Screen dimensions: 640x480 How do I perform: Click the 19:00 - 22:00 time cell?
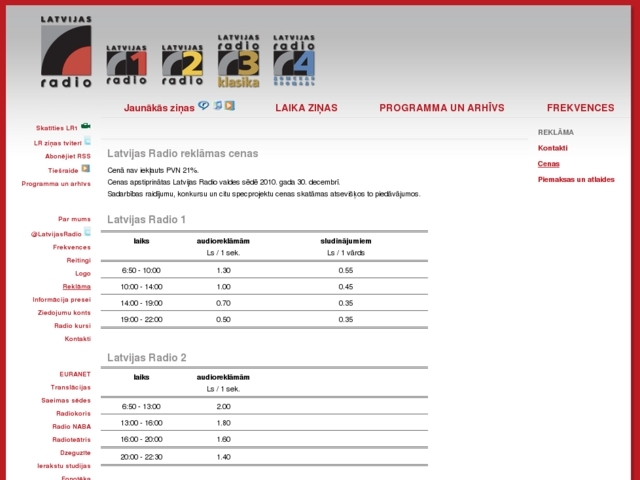[141, 319]
